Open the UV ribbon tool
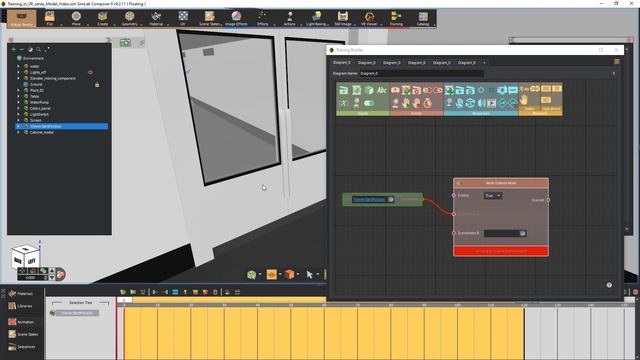This screenshot has width=640, height=360. pos(183,18)
